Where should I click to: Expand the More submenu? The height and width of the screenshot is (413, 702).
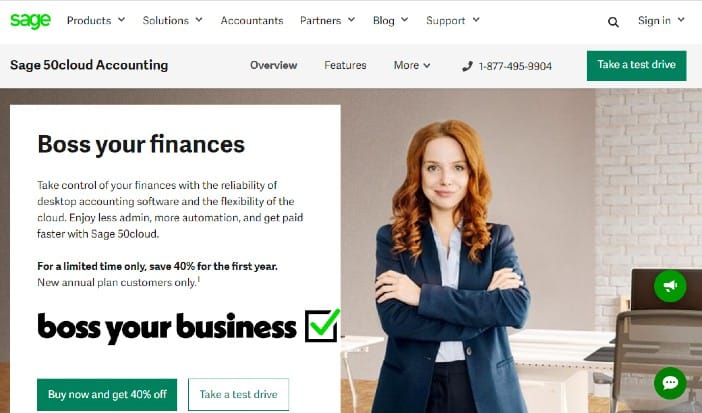412,65
